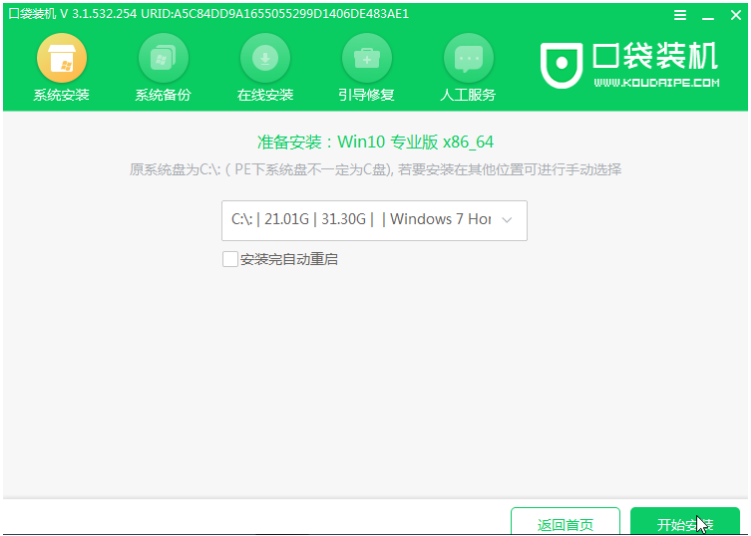
Task: Click the 人工服务 chat bubble icon
Action: (468, 59)
